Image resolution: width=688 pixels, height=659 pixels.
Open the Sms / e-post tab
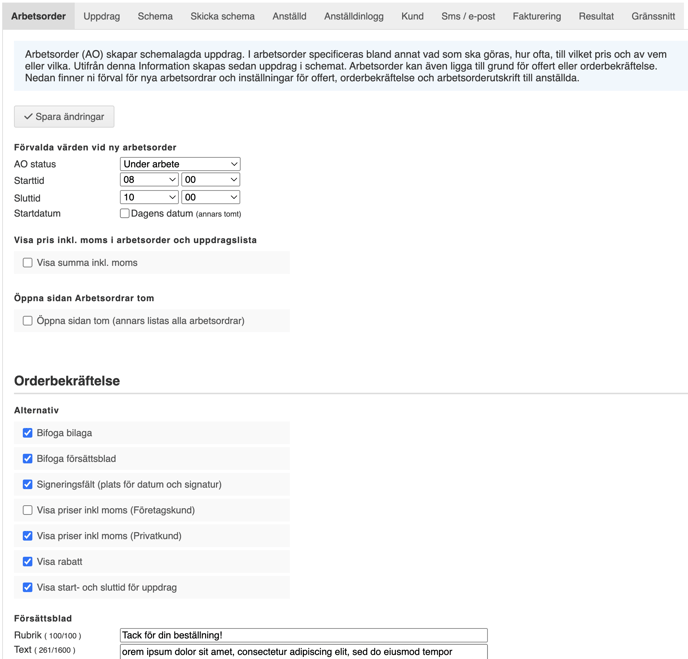point(468,16)
